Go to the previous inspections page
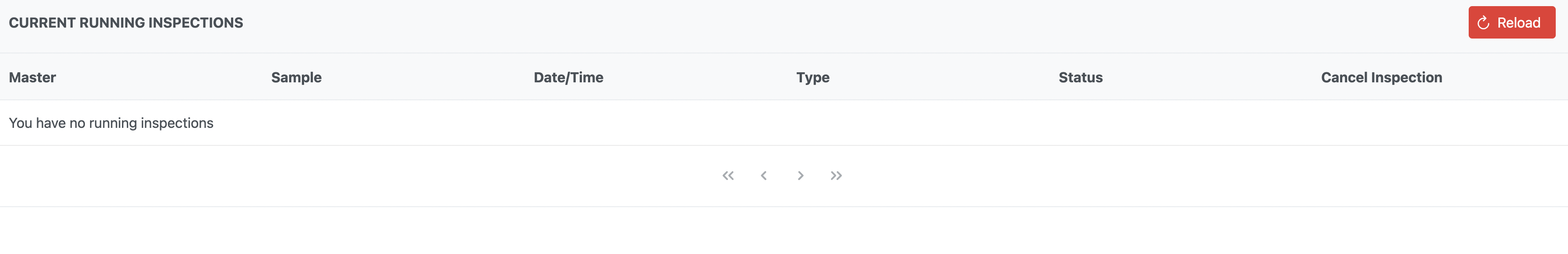Image resolution: width=1568 pixels, height=254 pixels. point(763,176)
